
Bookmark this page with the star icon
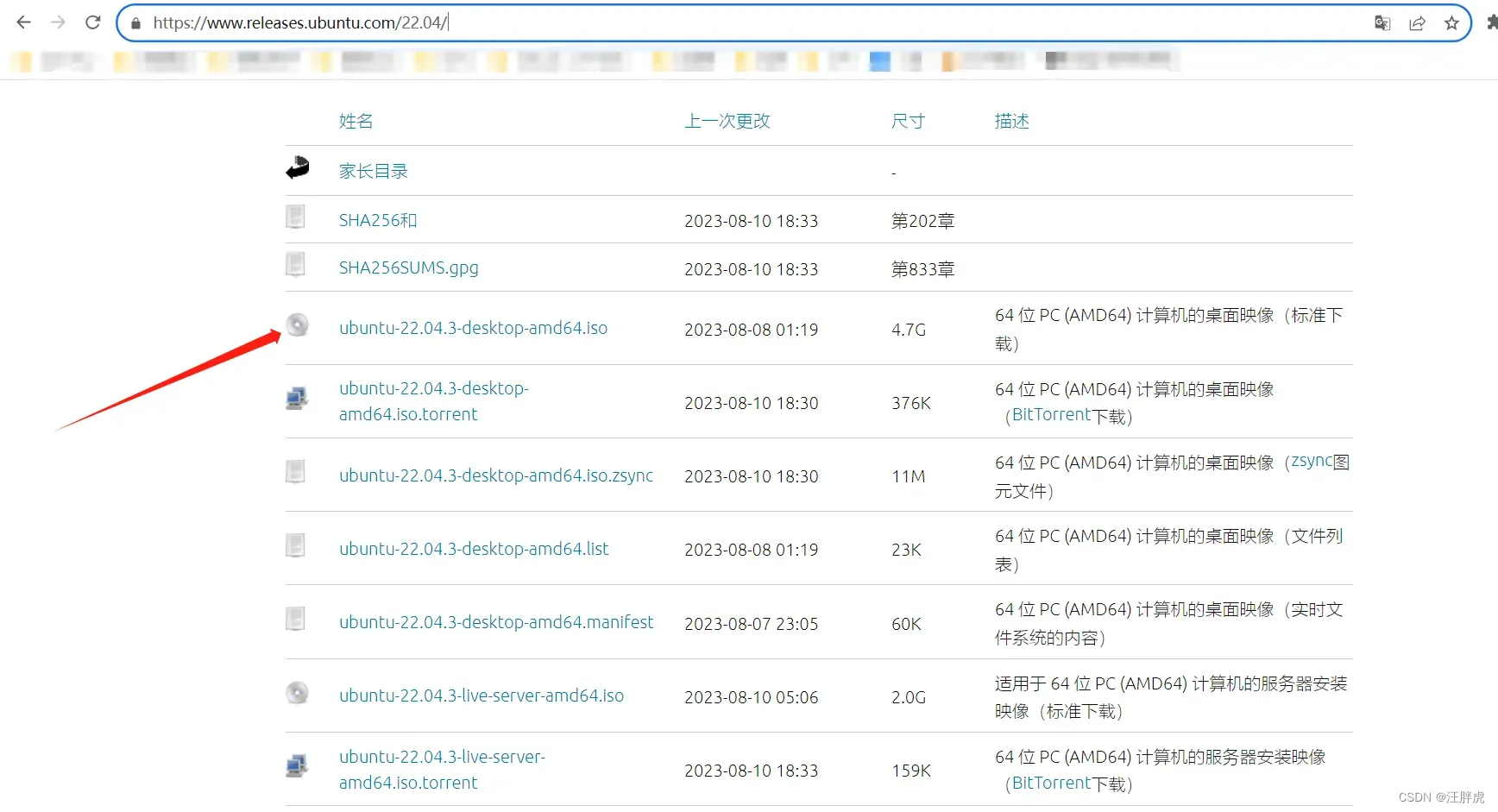(x=1451, y=23)
